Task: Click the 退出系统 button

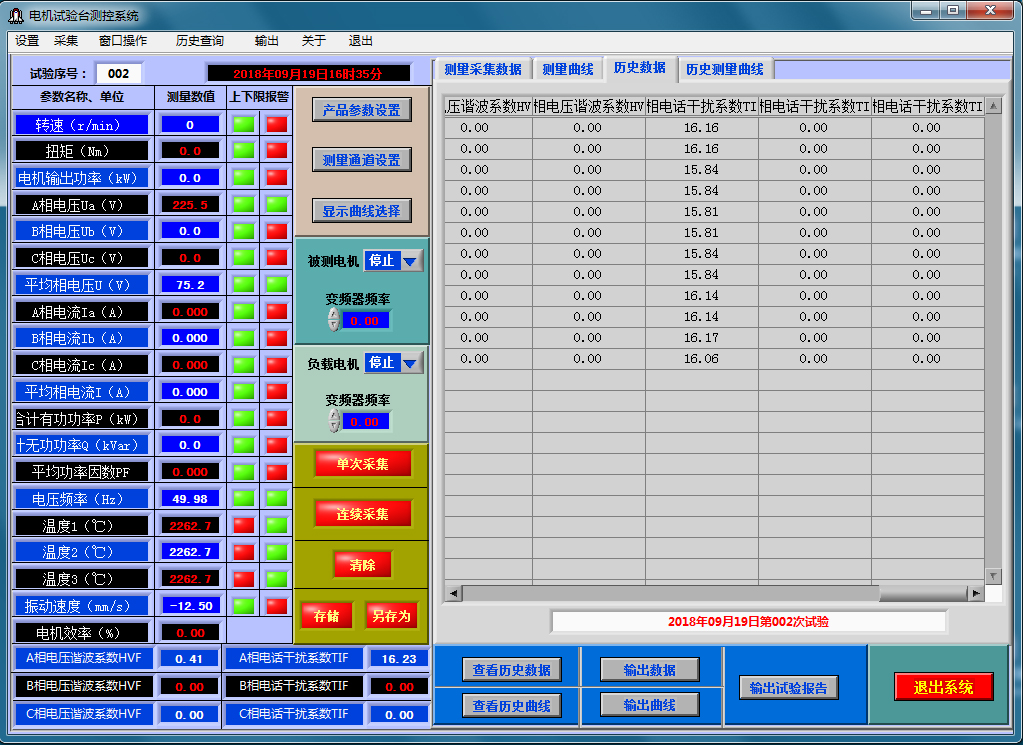Action: coord(943,687)
